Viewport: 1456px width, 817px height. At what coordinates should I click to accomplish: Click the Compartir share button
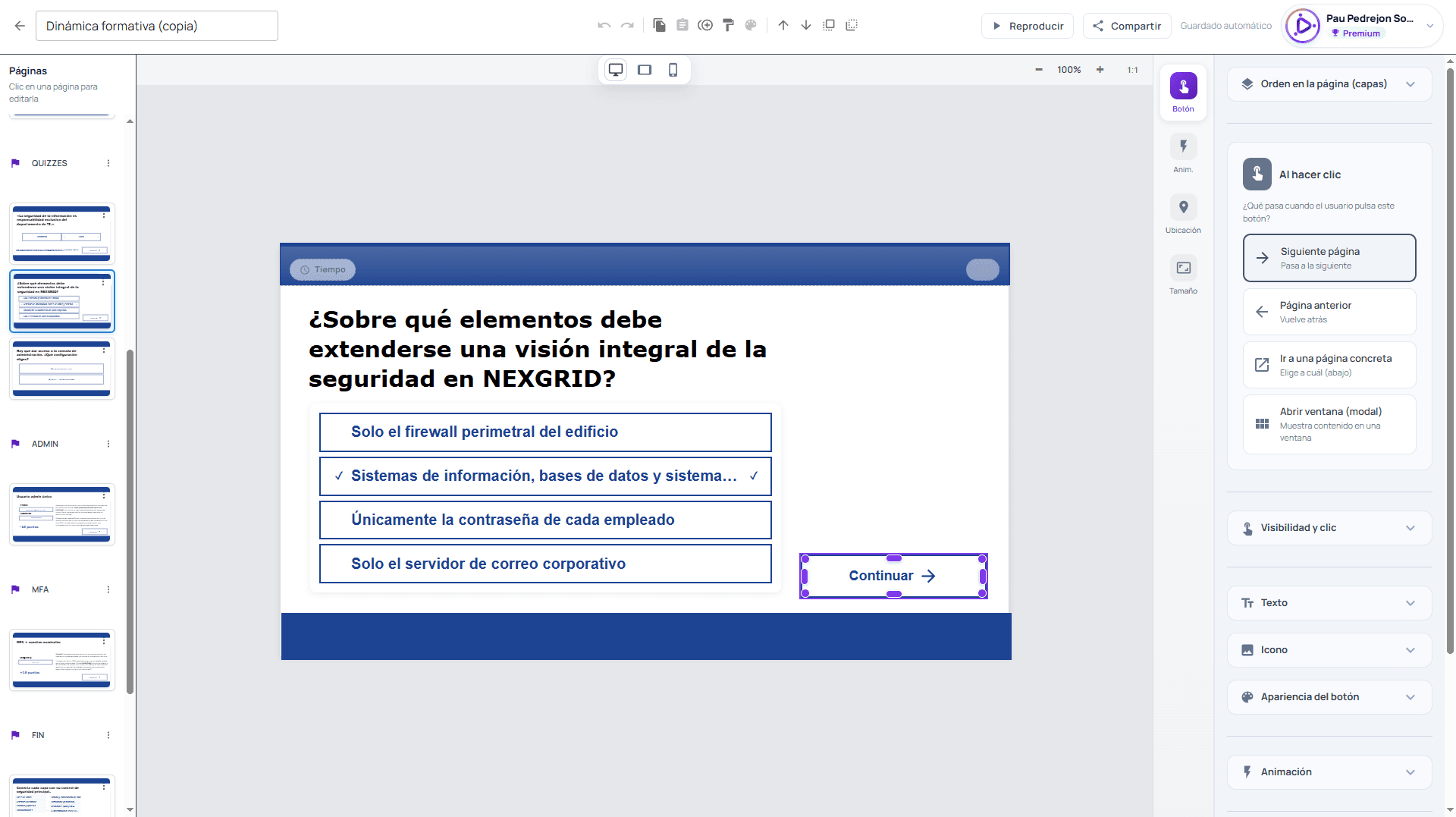click(x=1127, y=26)
